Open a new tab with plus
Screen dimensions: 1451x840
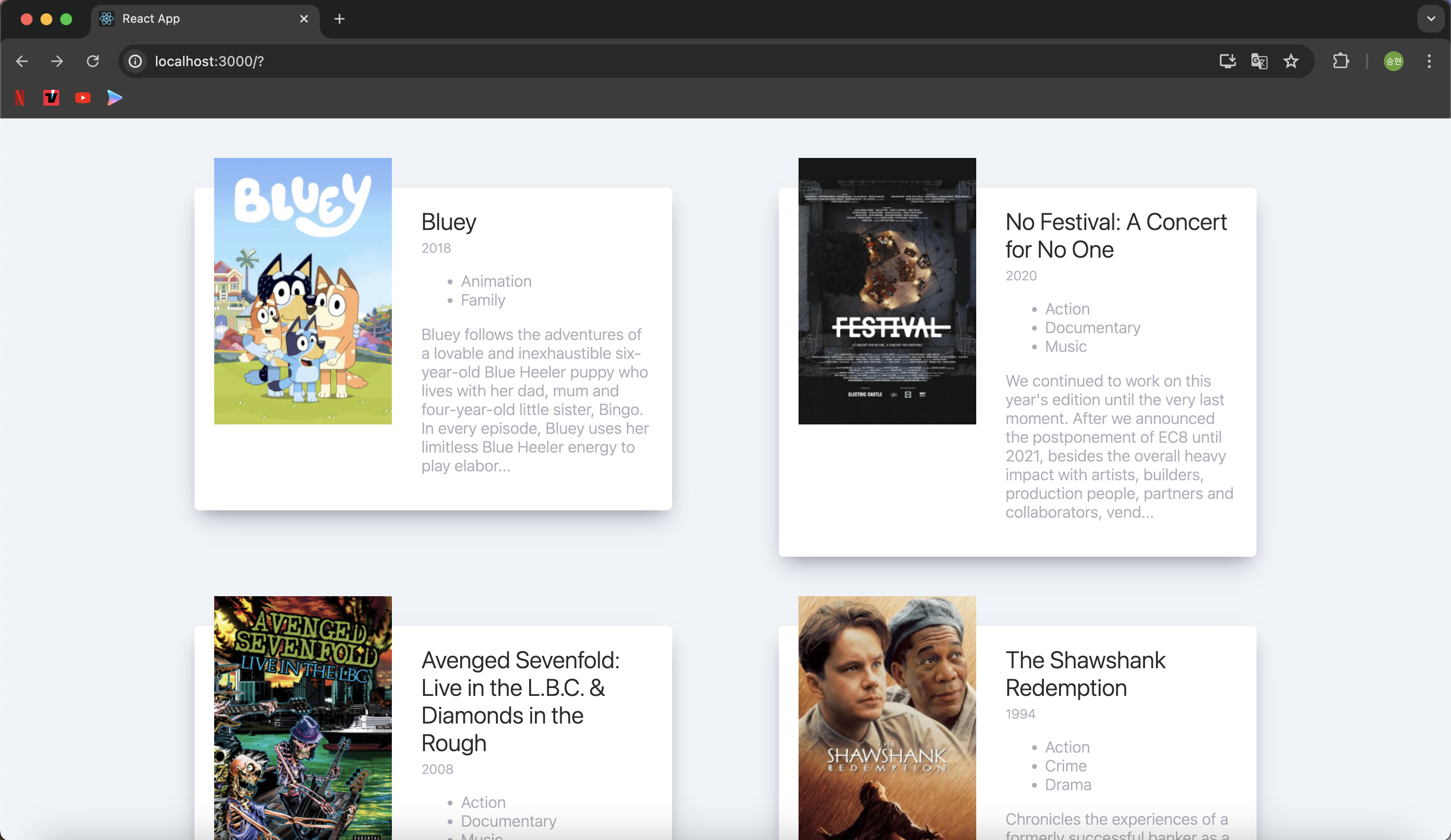point(340,19)
